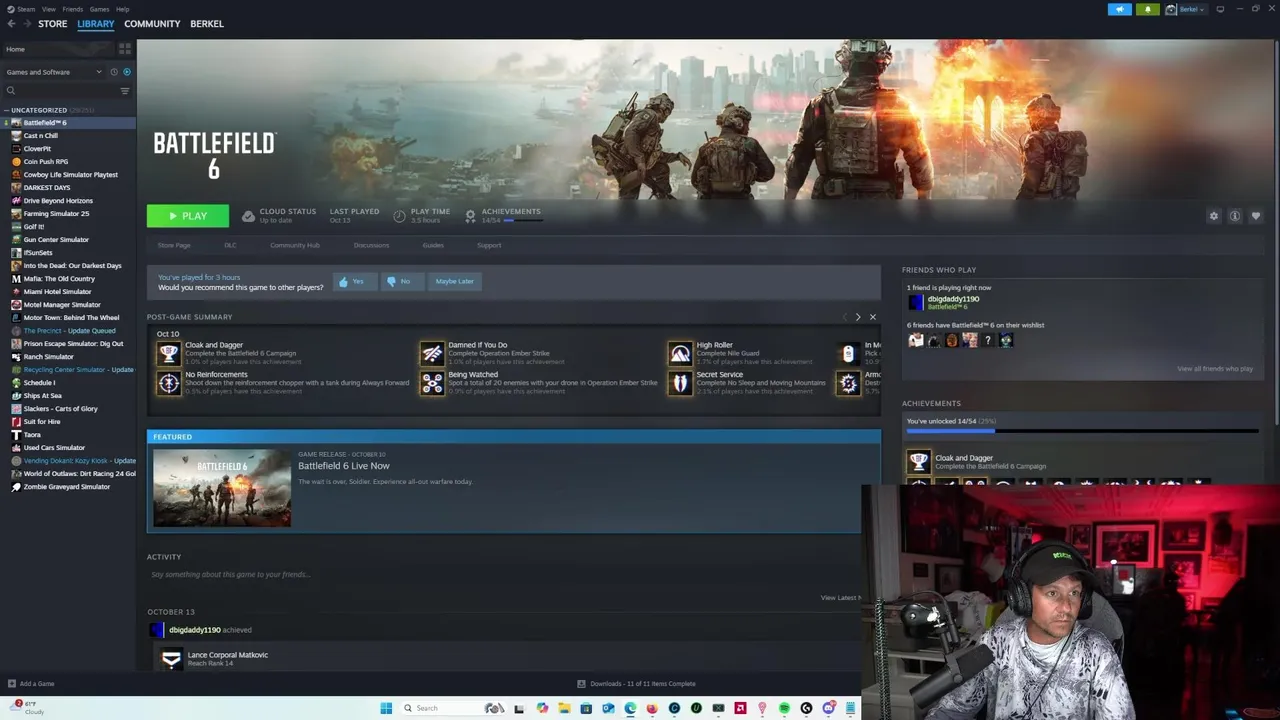
Task: Open the Berkel profile tab
Action: point(207,24)
